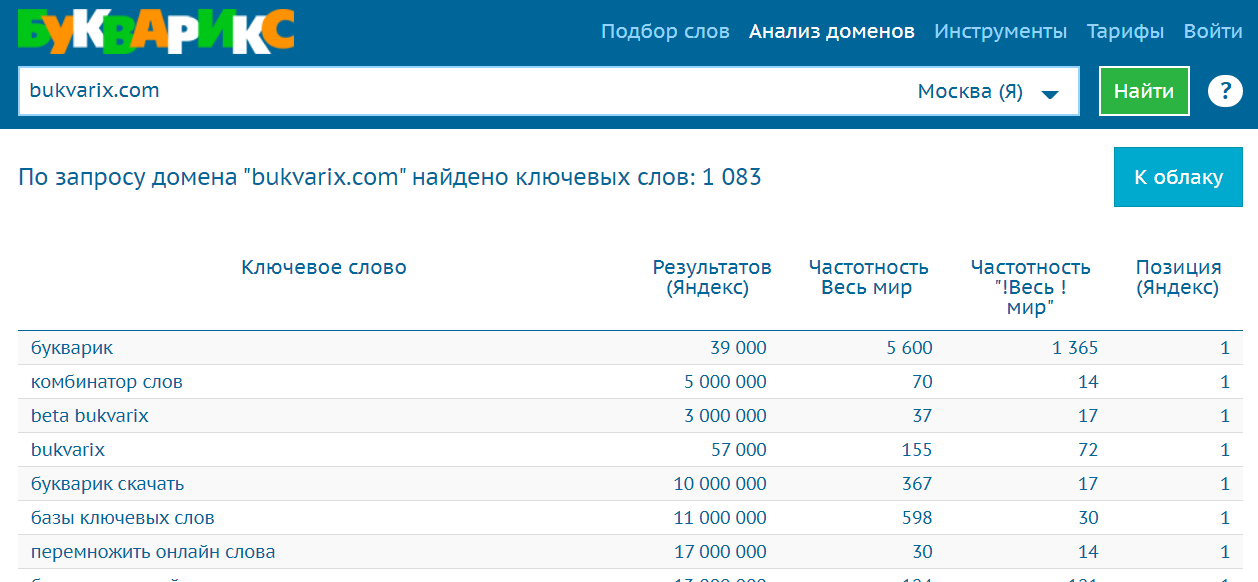Select the Войти login link
The height and width of the screenshot is (582, 1258).
(1213, 31)
